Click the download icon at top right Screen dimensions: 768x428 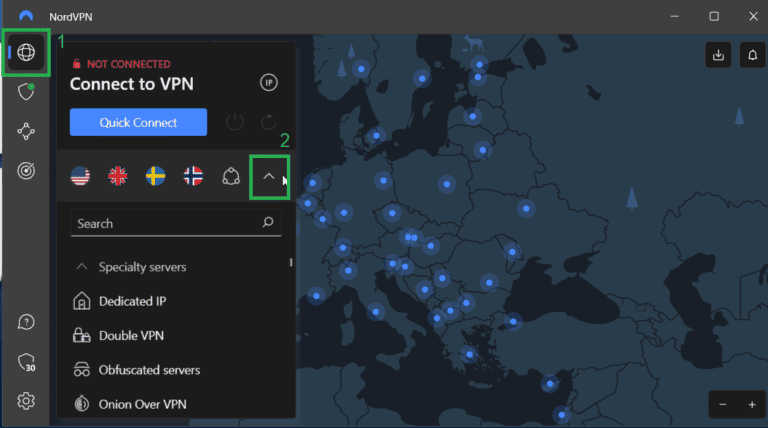(x=718, y=56)
